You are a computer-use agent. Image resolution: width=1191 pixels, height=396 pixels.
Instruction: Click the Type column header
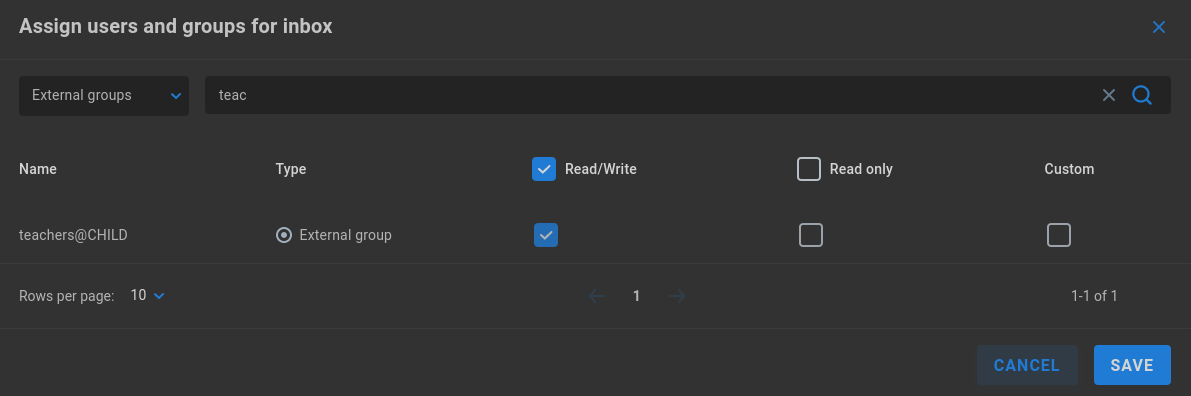[x=291, y=169]
